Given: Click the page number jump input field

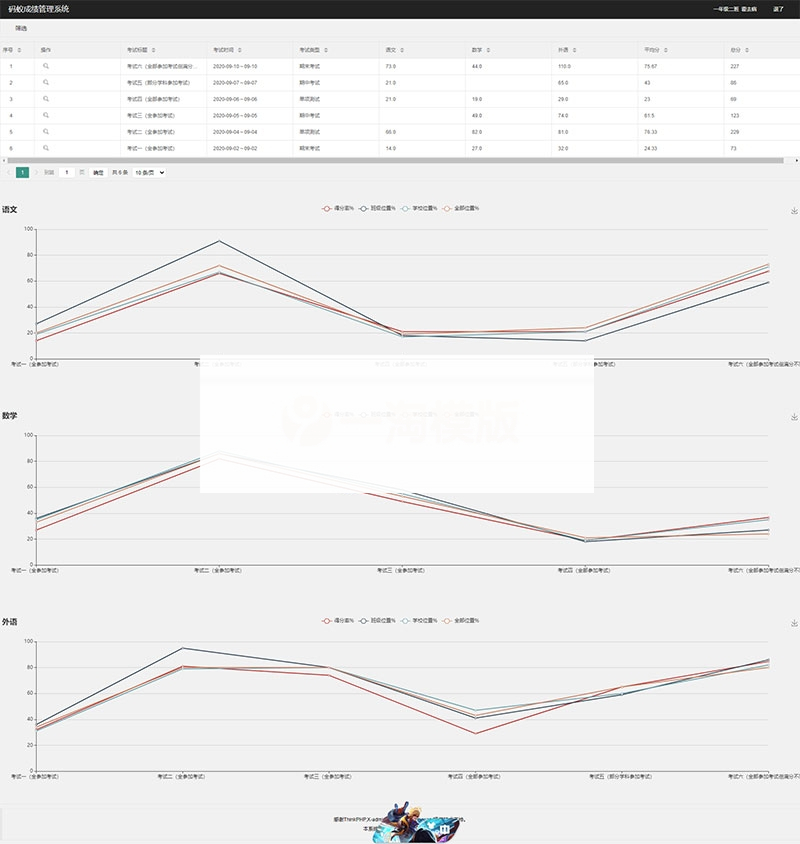Looking at the screenshot, I should tap(67, 172).
